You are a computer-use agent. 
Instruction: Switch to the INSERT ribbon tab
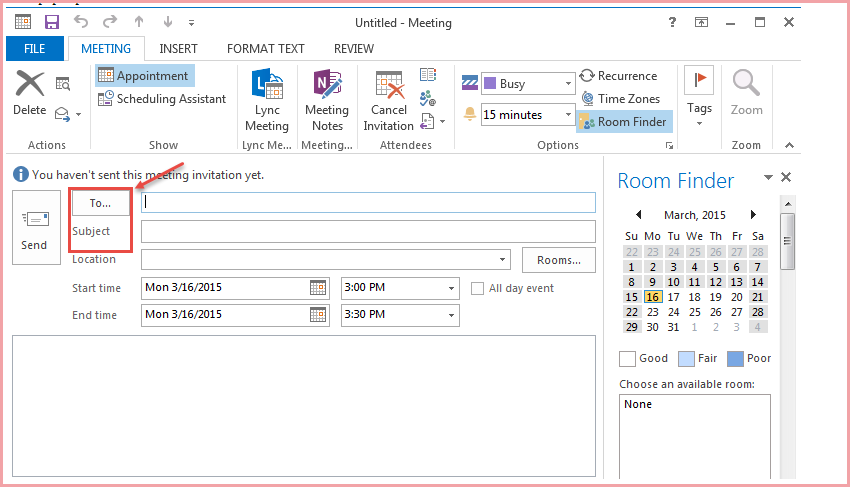(178, 49)
